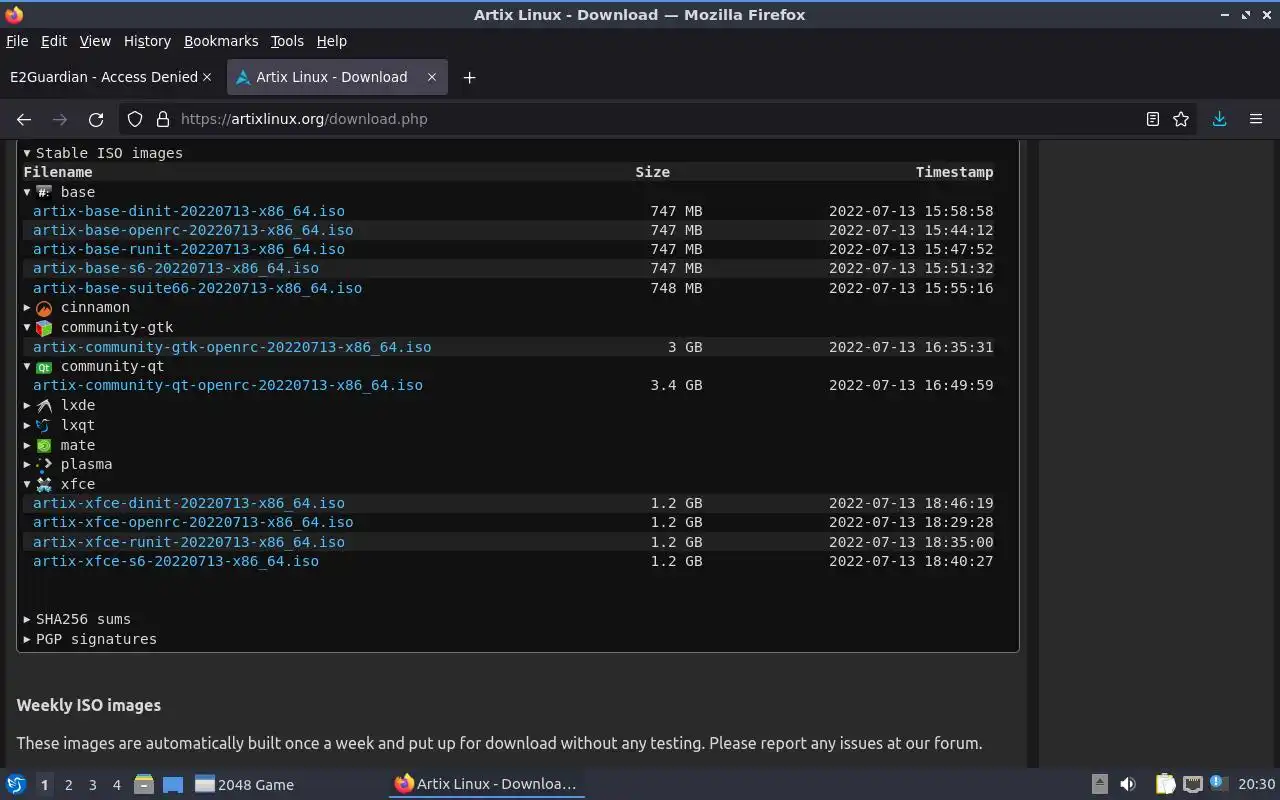Open the Edit menu

54,41
